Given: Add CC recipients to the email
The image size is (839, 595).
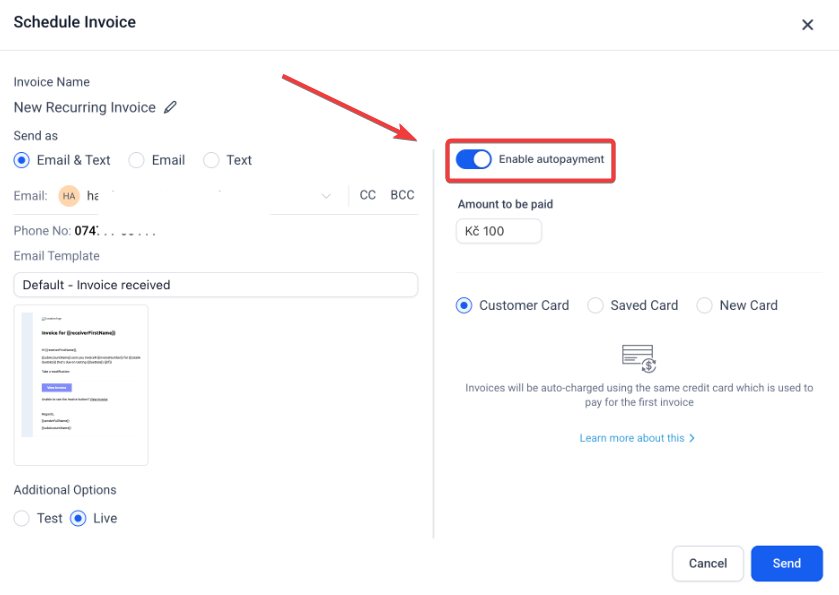Looking at the screenshot, I should coord(368,195).
